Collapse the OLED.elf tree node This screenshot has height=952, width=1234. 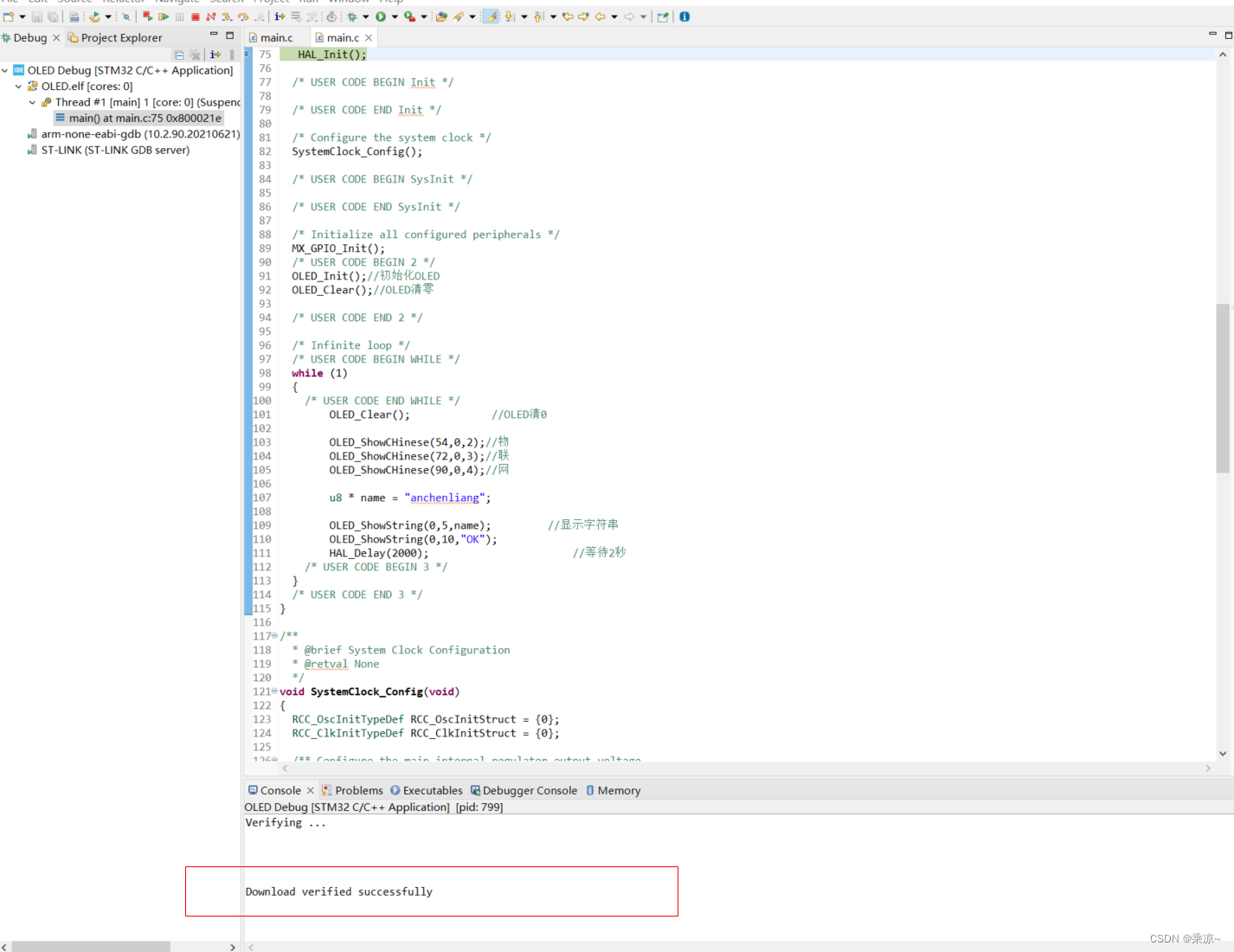[18, 87]
